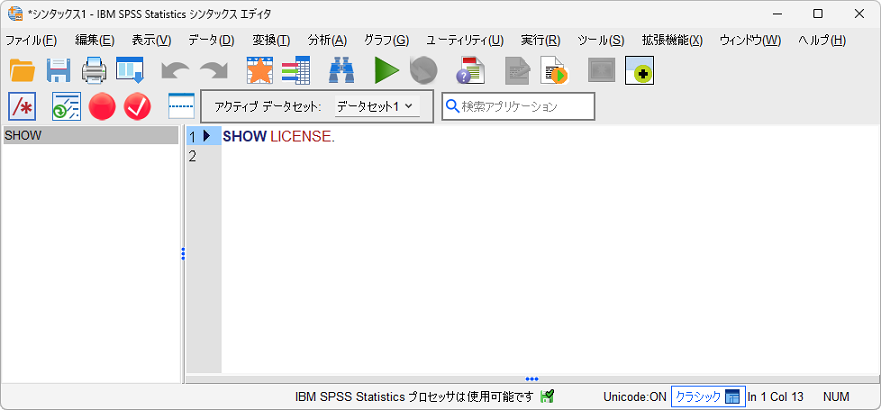Click the Recall recent dialogs icon
The width and height of the screenshot is (881, 410).
[x=130, y=70]
